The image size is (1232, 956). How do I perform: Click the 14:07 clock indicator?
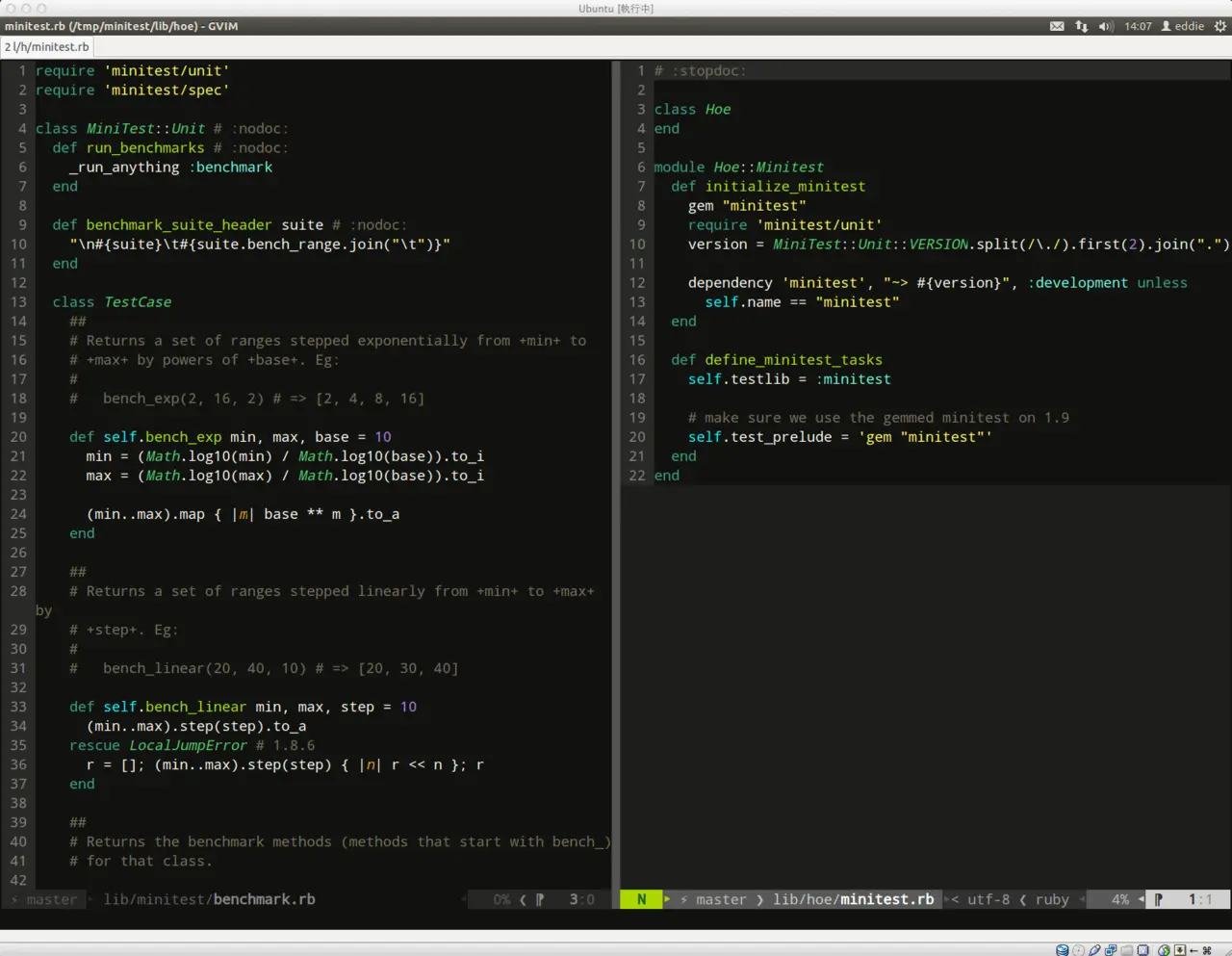(1138, 26)
